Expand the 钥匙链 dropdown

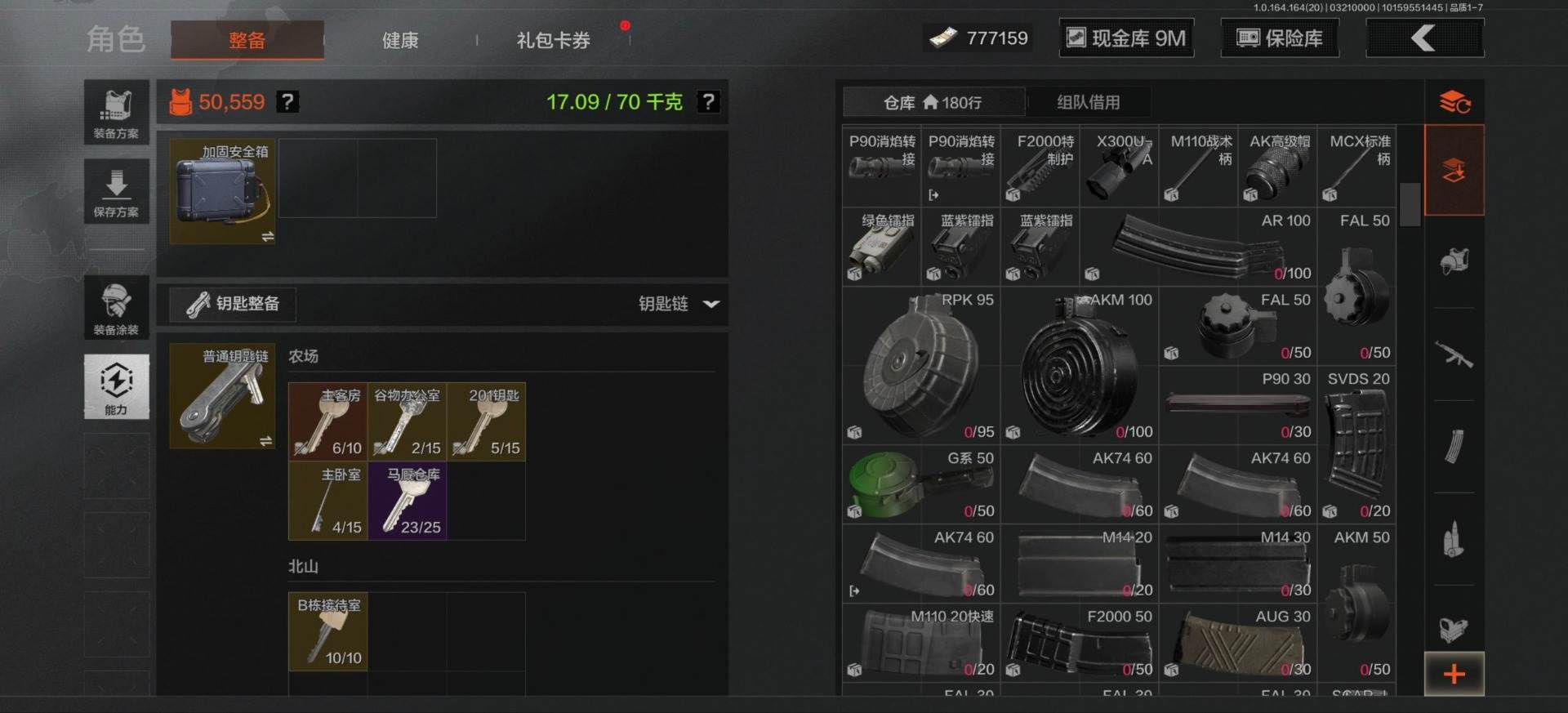pyautogui.click(x=679, y=304)
